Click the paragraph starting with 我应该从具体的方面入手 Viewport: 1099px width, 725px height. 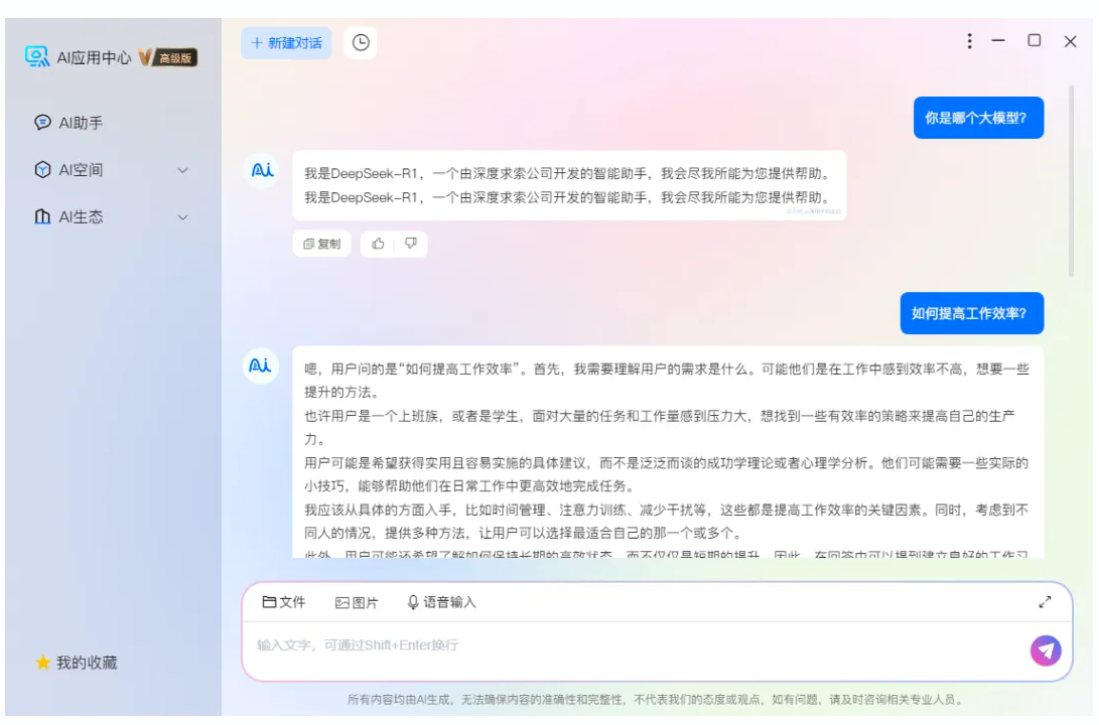click(x=666, y=521)
